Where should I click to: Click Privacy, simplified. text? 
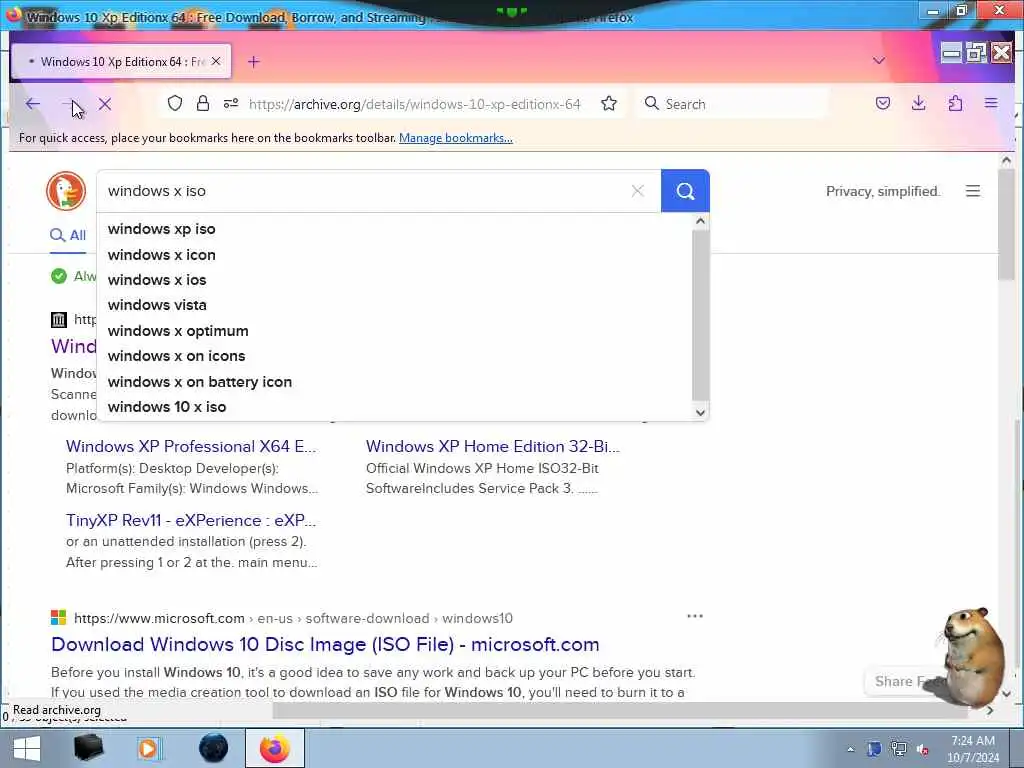pos(883,191)
